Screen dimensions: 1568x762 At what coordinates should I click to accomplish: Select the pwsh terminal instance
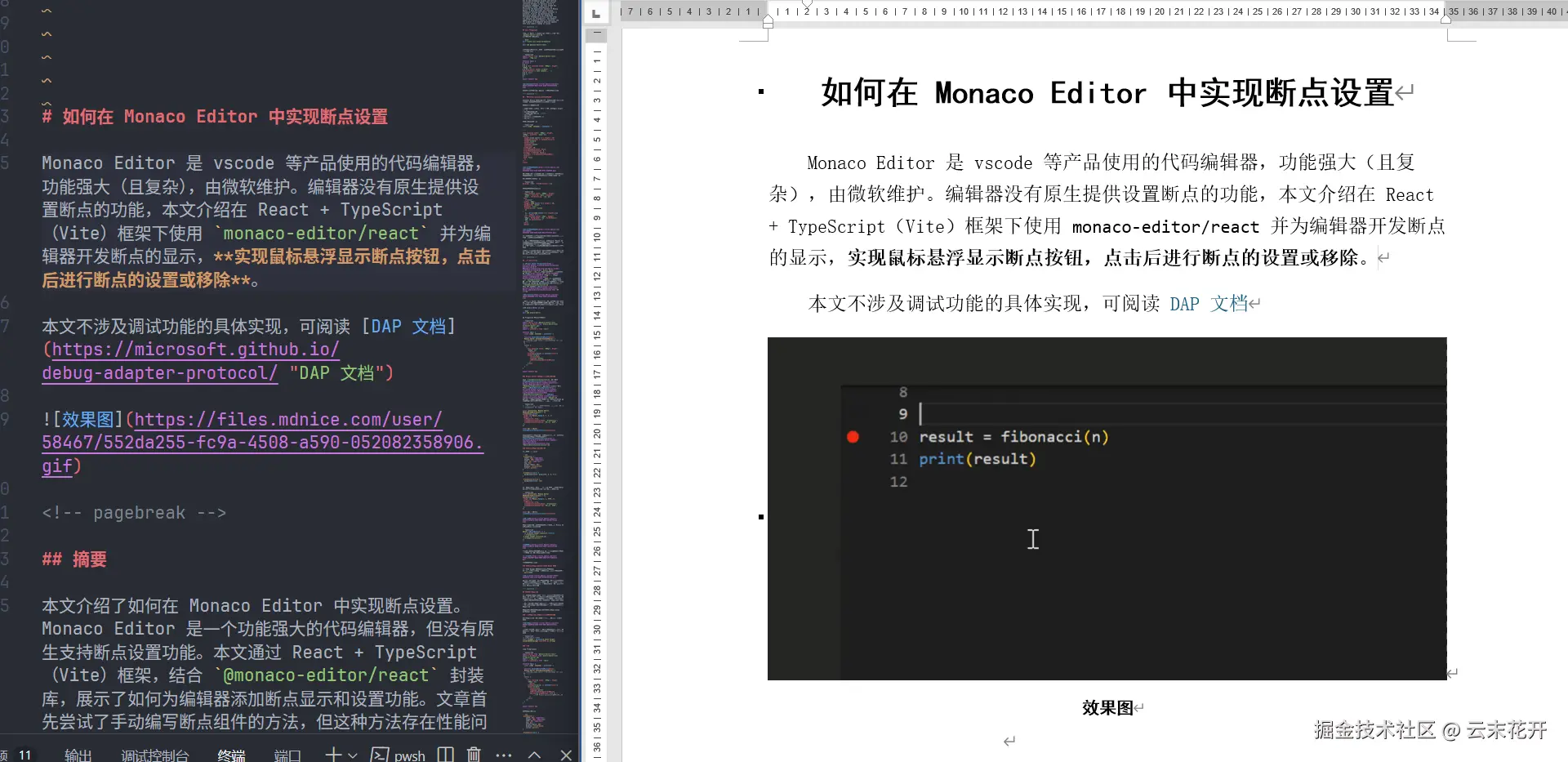click(x=398, y=755)
